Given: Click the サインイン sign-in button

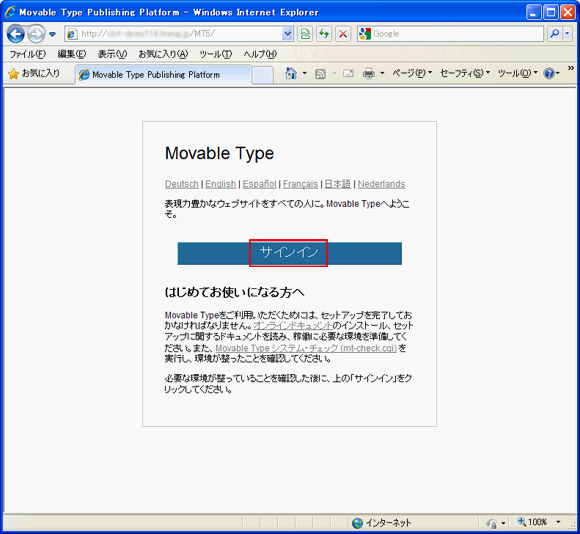Looking at the screenshot, I should pyautogui.click(x=289, y=253).
